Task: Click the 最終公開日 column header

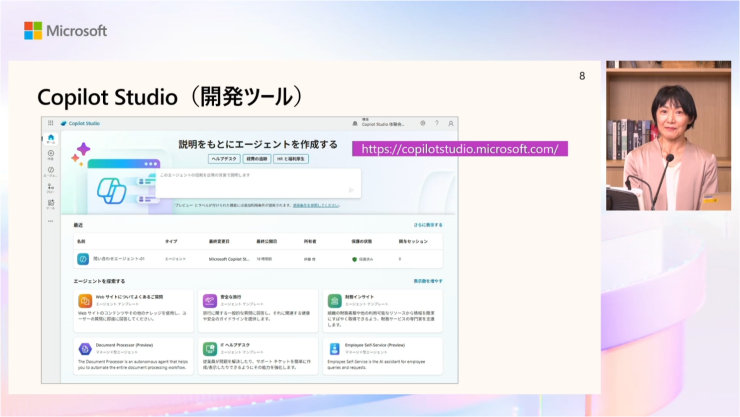Action: pyautogui.click(x=267, y=242)
